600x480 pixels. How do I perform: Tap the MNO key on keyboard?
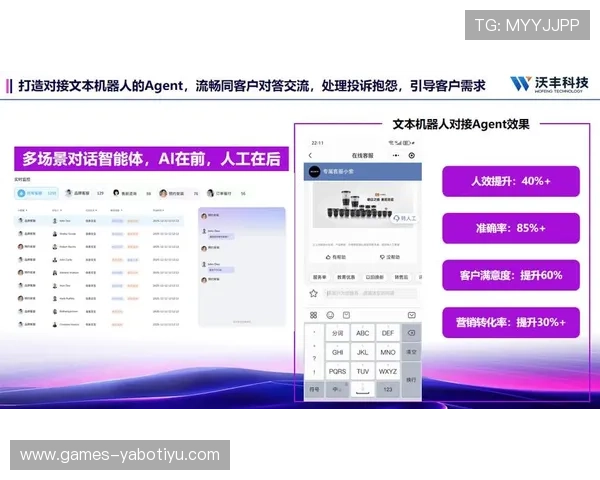(388, 352)
